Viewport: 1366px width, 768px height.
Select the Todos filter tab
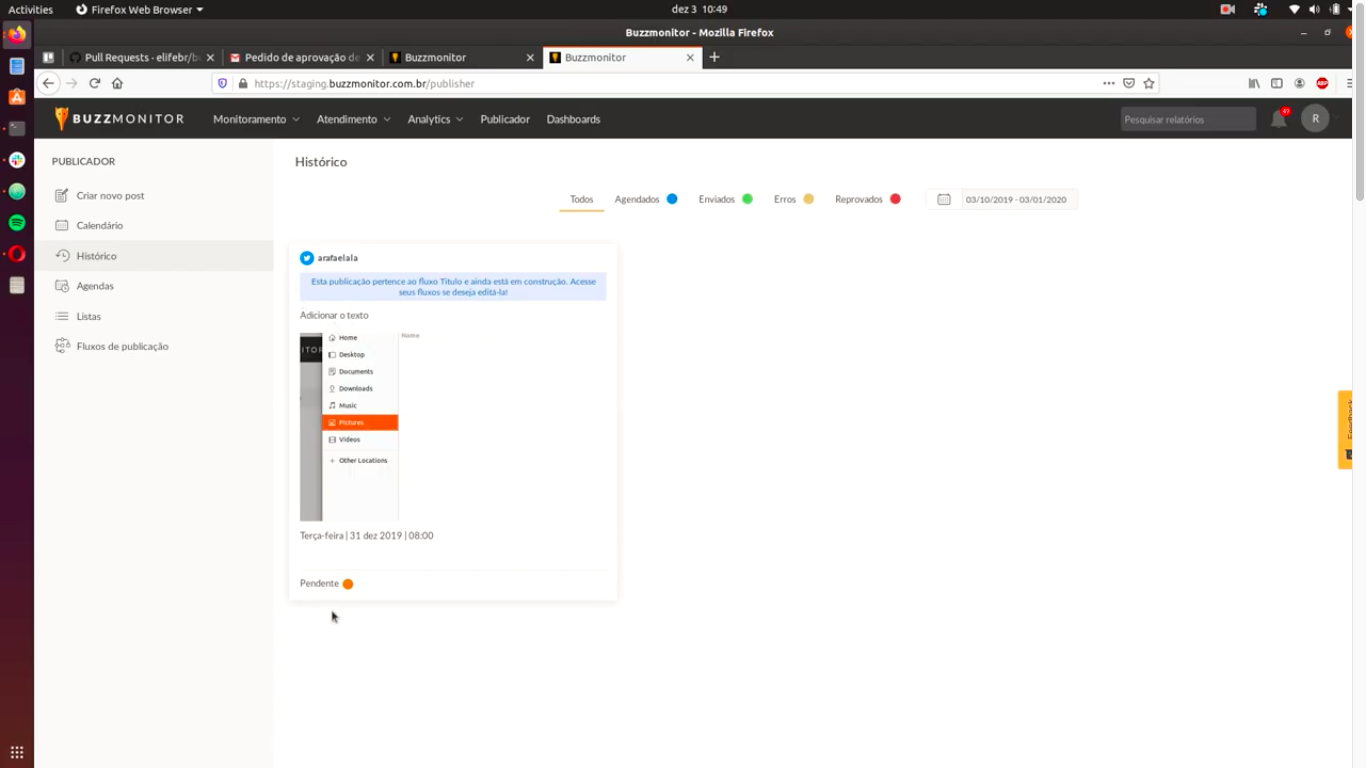click(x=581, y=199)
